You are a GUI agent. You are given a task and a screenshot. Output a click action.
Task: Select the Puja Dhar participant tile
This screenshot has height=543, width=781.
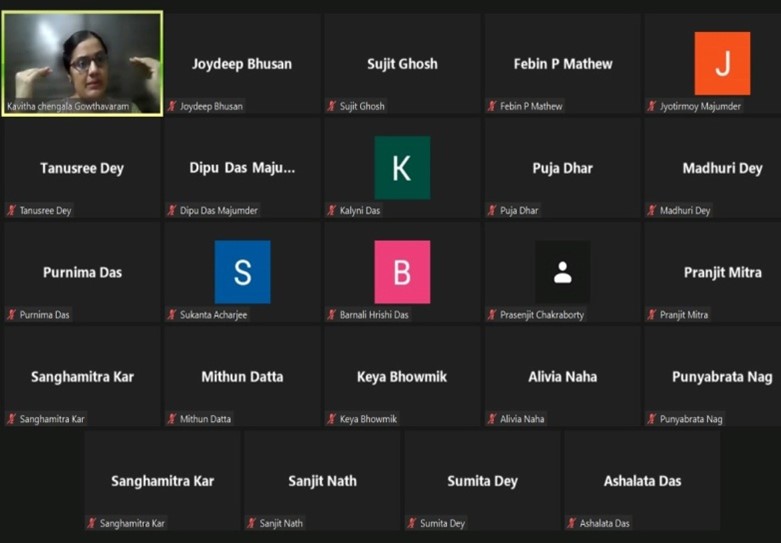[x=562, y=168]
